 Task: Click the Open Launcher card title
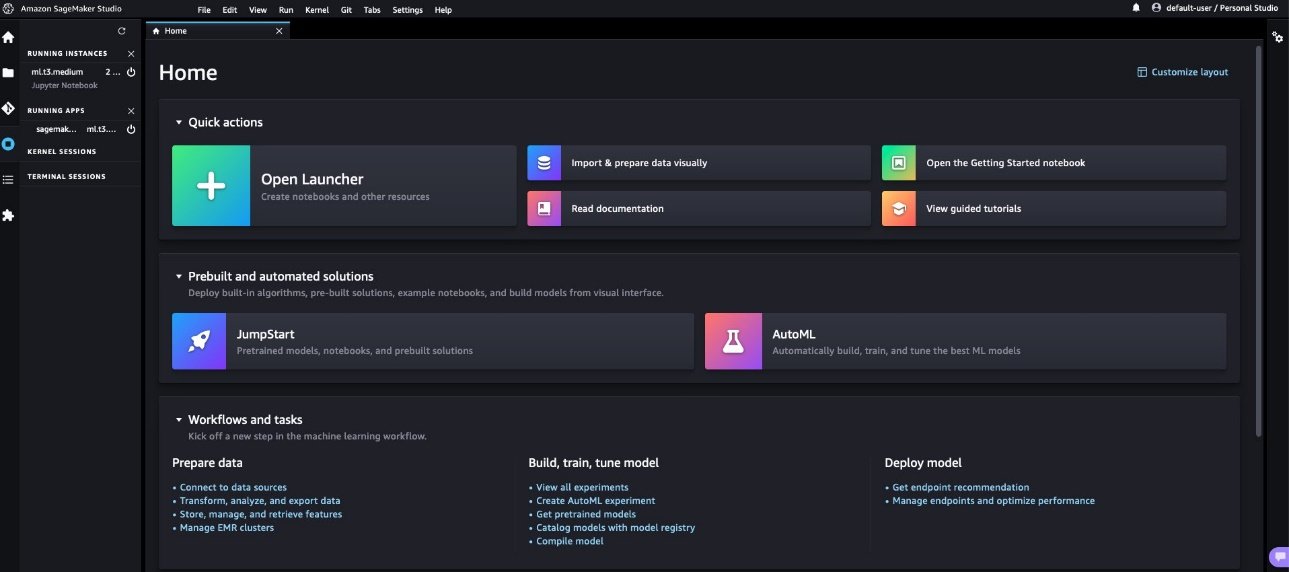click(x=312, y=179)
